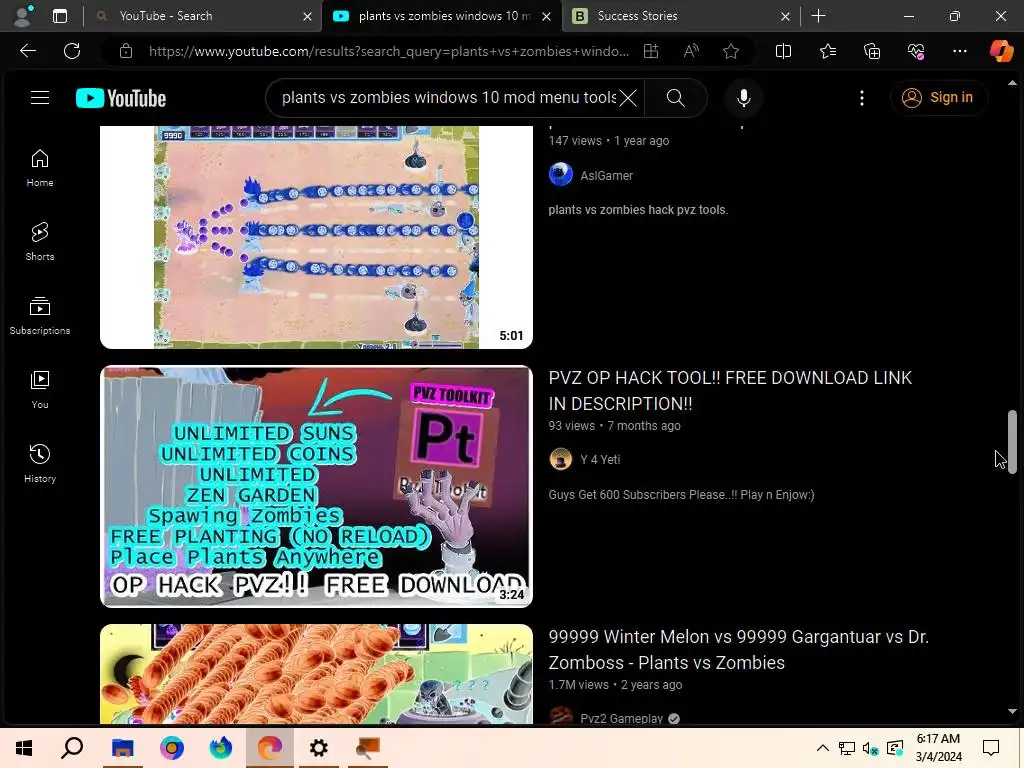Open the Favorites list button
The image size is (1024, 768).
point(827,51)
